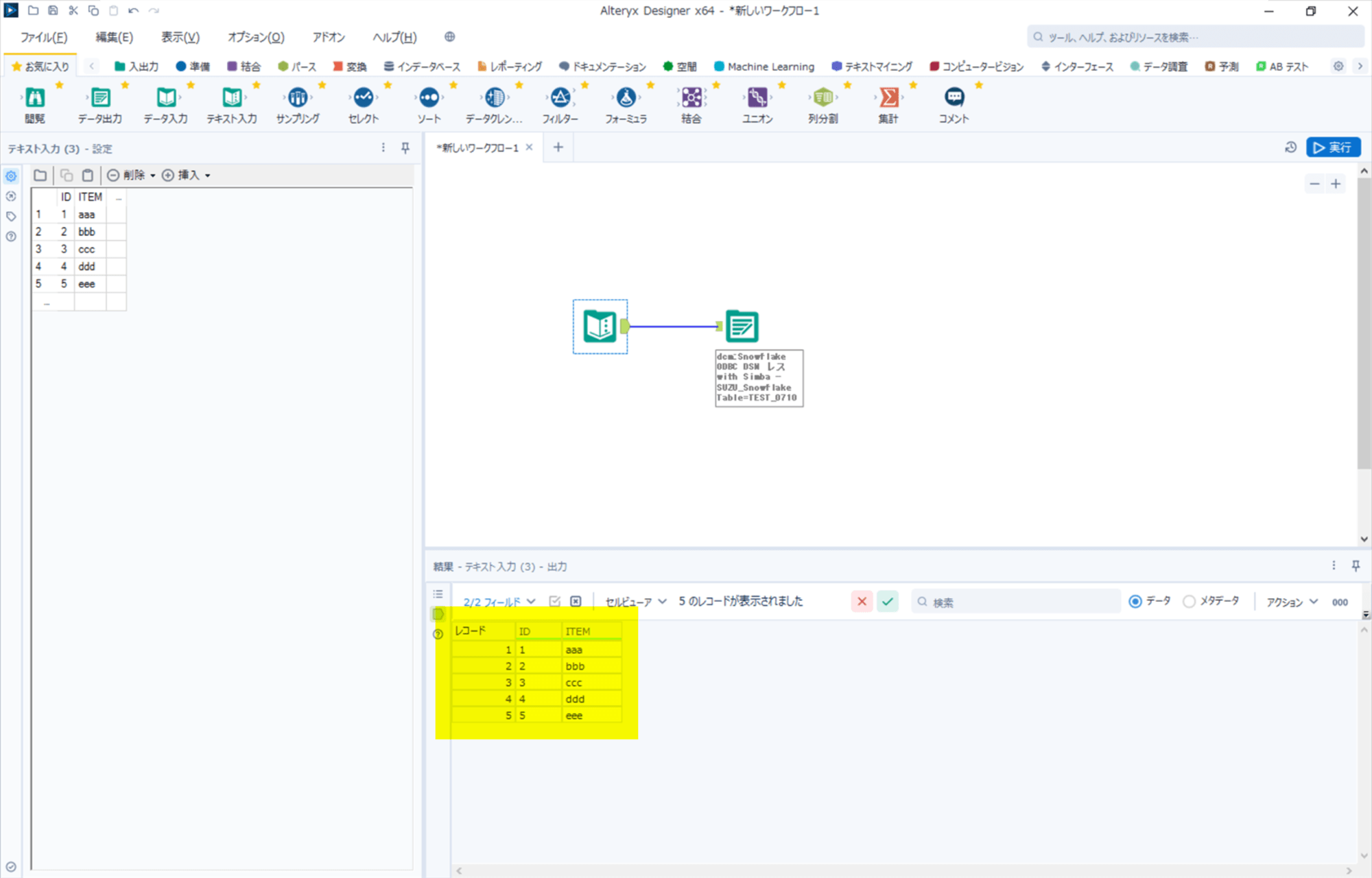Screen dimensions: 1372x878
Task: Click the green check all-records button
Action: tap(888, 602)
